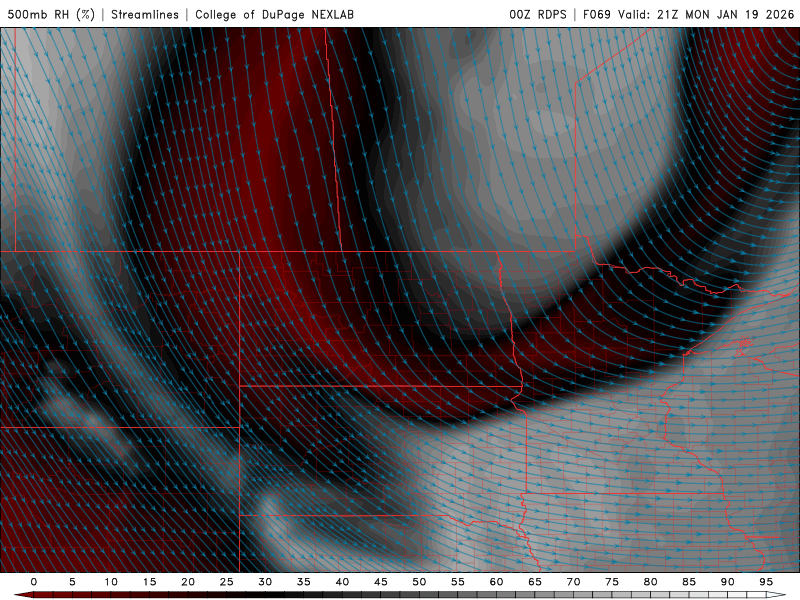
Task: Click "College of DuPage NEXLAB" header text
Action: (274, 14)
